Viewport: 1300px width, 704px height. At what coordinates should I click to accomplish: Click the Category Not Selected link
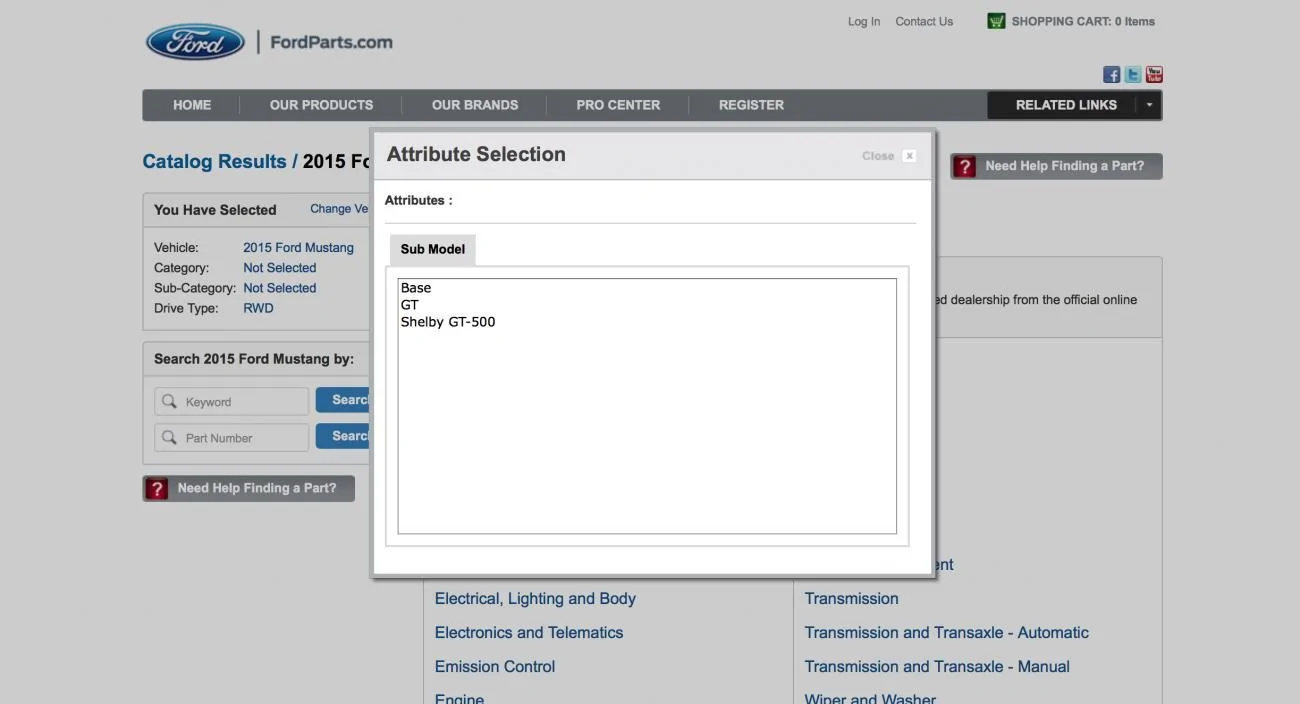point(280,268)
